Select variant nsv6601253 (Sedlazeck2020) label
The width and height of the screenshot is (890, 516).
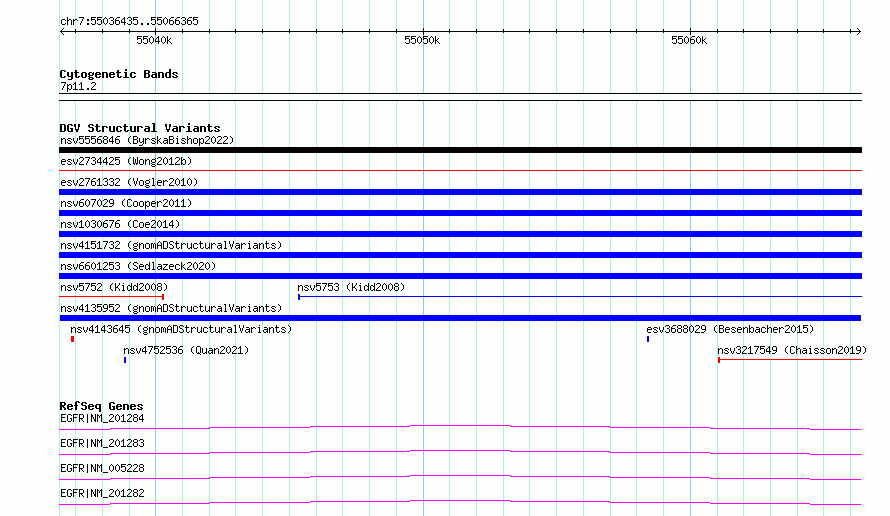tap(138, 266)
